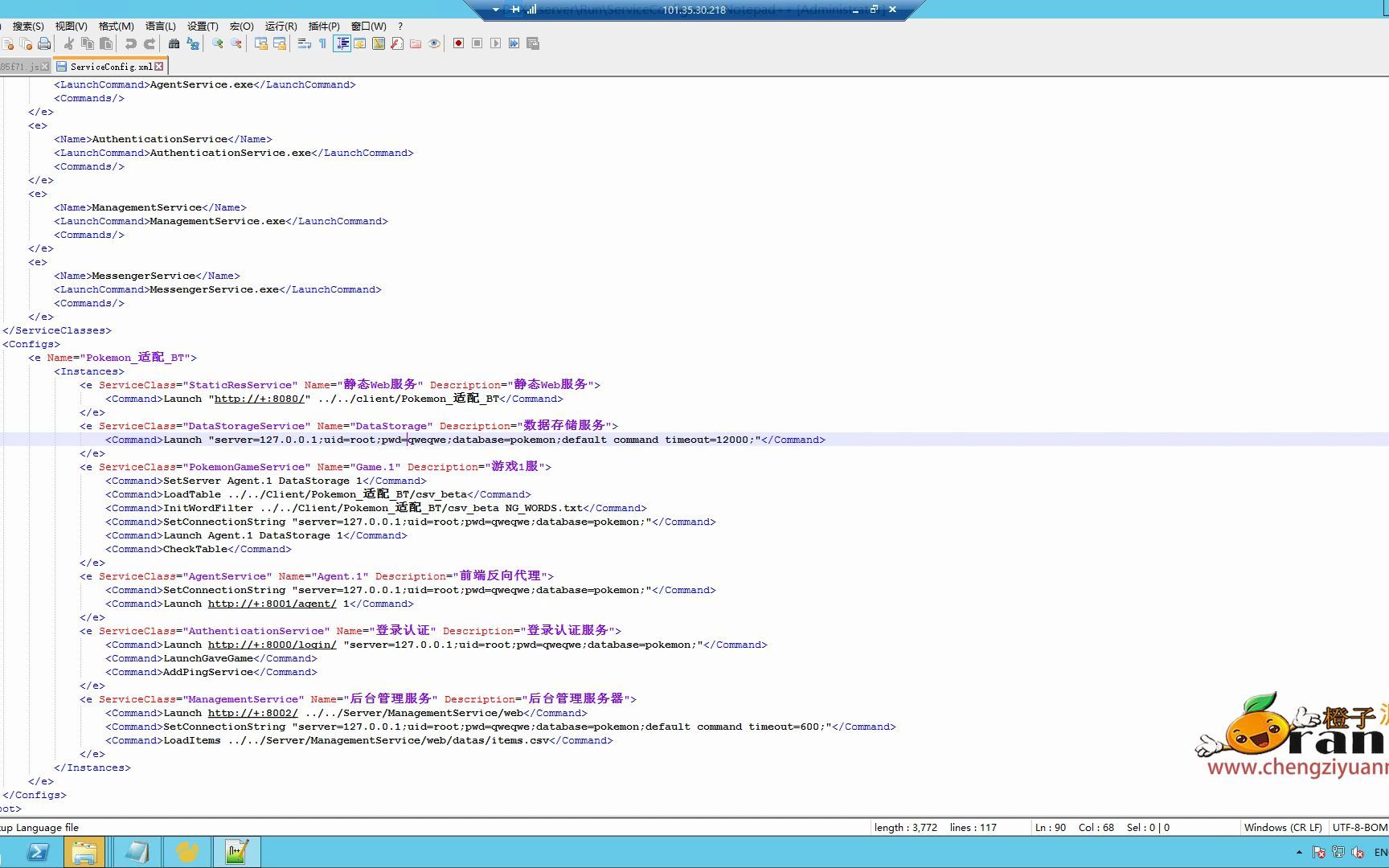This screenshot has width=1389, height=868.
Task: Pin the remote desktop connection bar
Action: click(x=515, y=10)
